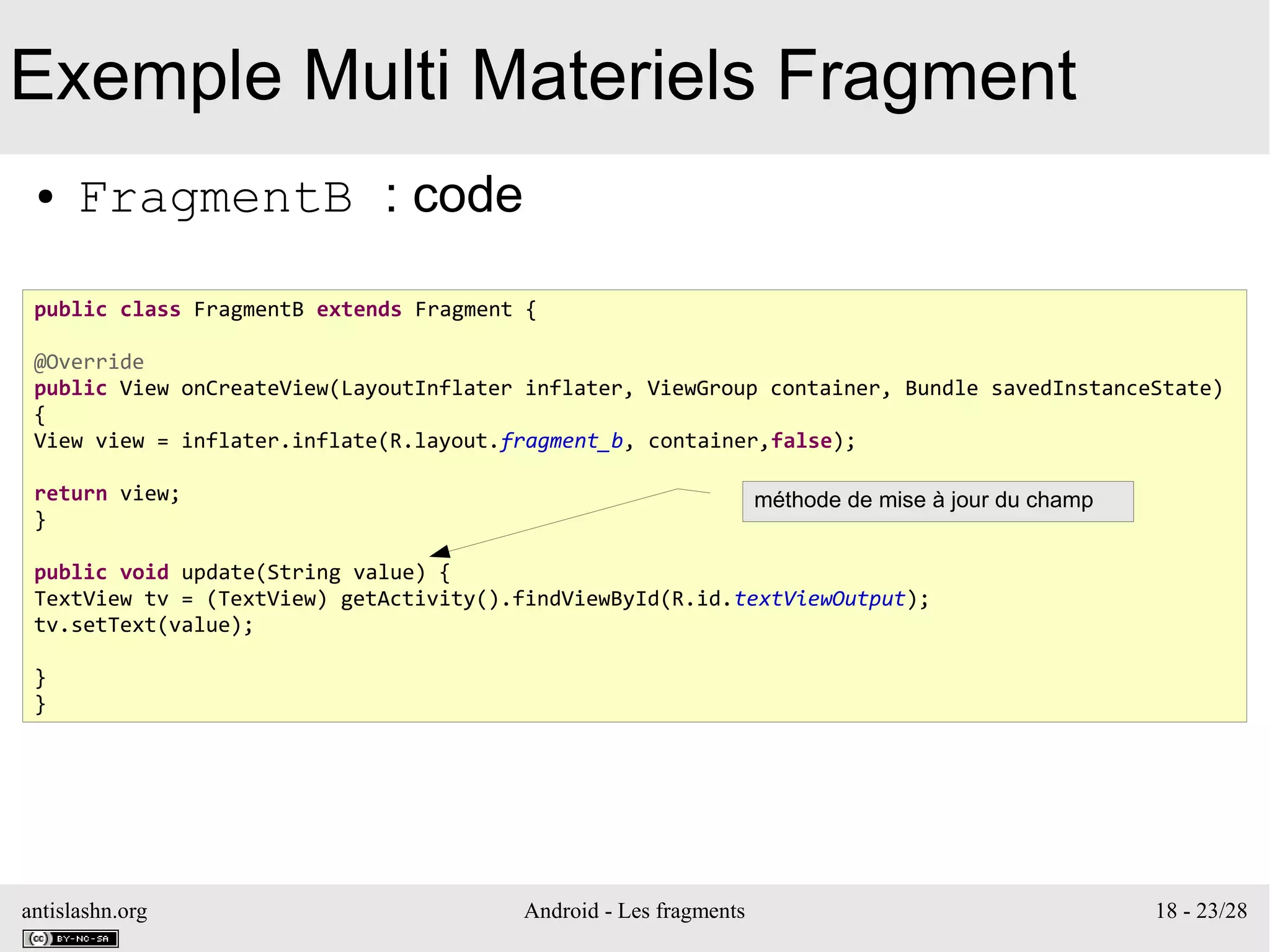Click the onCreateView method signature line

click(628, 389)
